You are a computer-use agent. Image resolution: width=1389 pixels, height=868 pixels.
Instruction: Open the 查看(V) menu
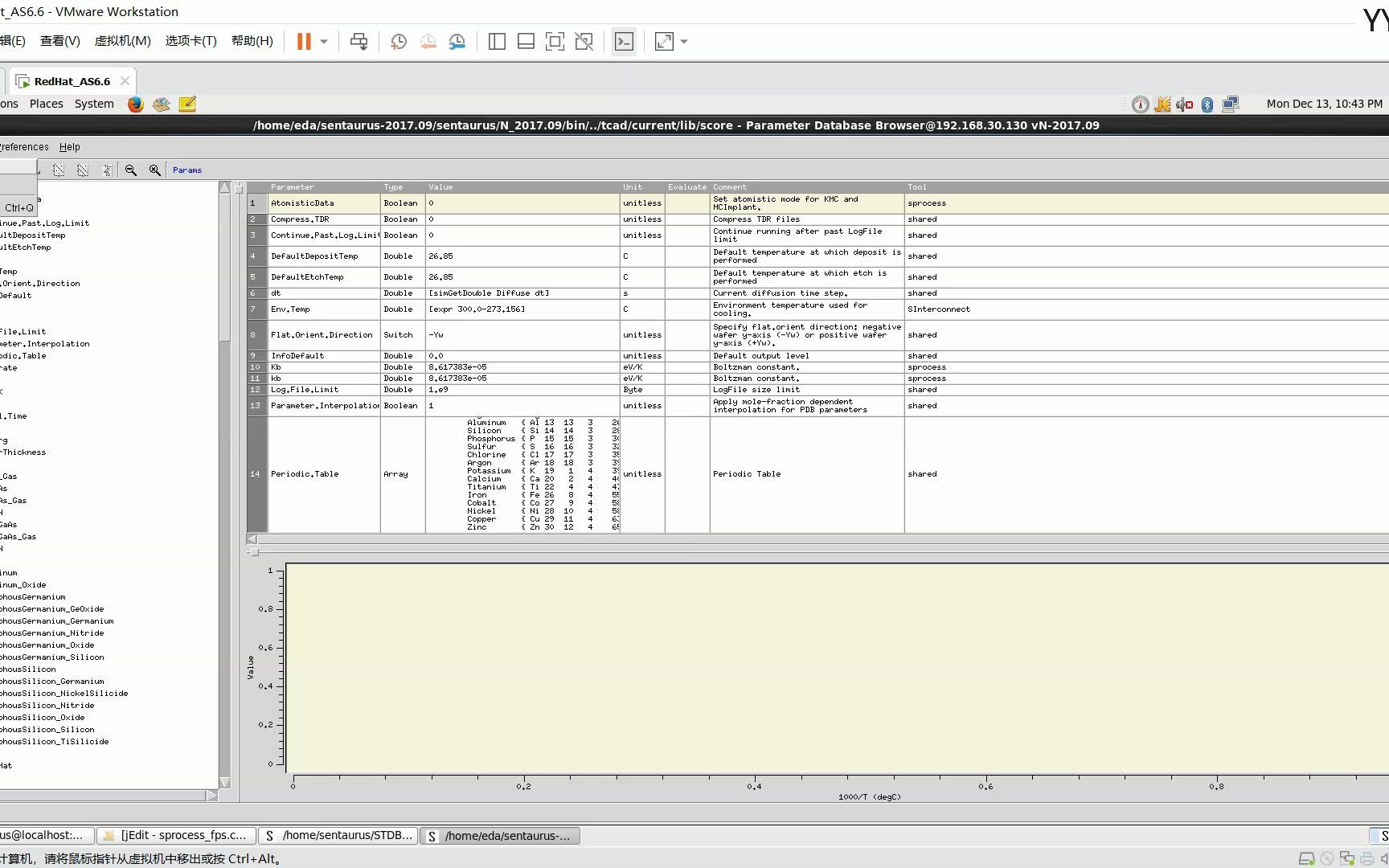(60, 41)
